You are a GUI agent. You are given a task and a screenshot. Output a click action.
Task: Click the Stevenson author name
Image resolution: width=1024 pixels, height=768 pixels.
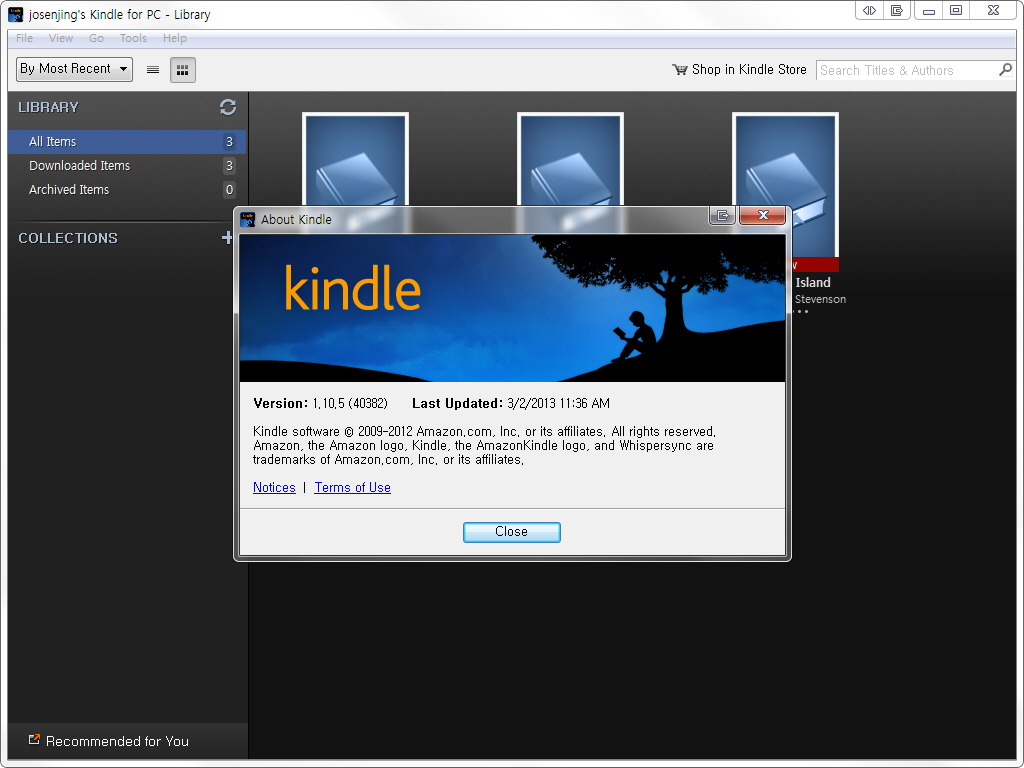coord(820,299)
